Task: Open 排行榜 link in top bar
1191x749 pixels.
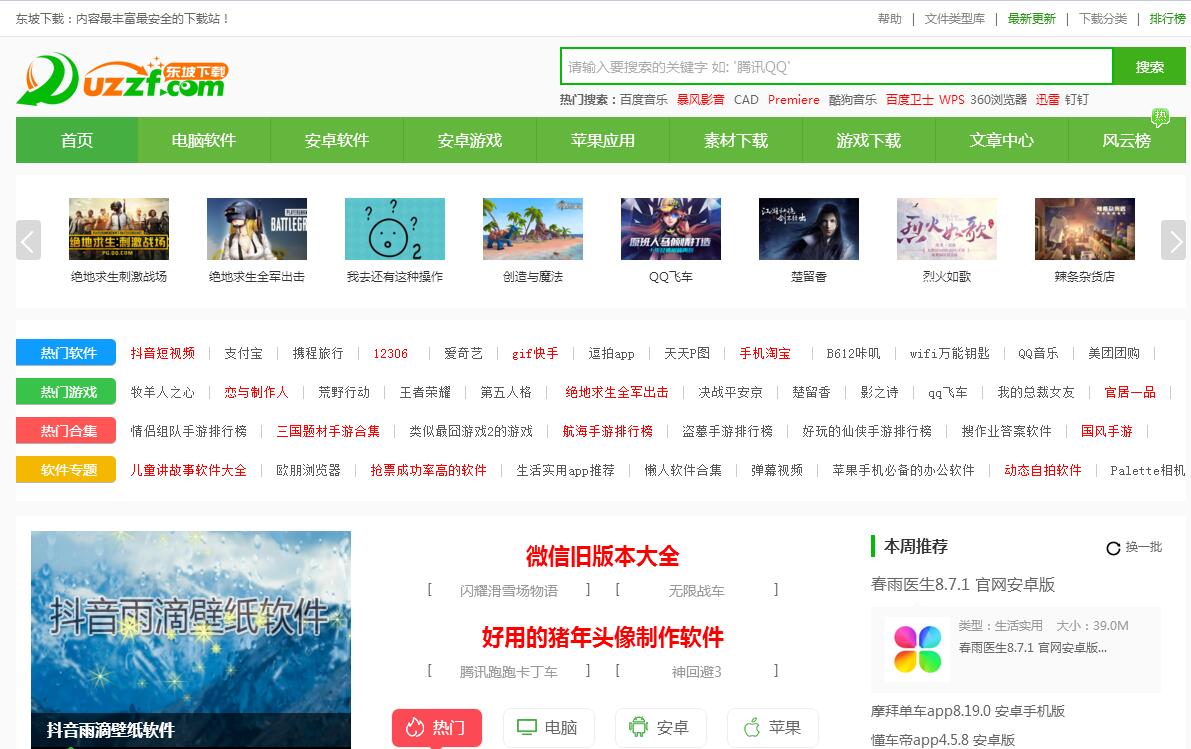Action: click(x=1167, y=18)
